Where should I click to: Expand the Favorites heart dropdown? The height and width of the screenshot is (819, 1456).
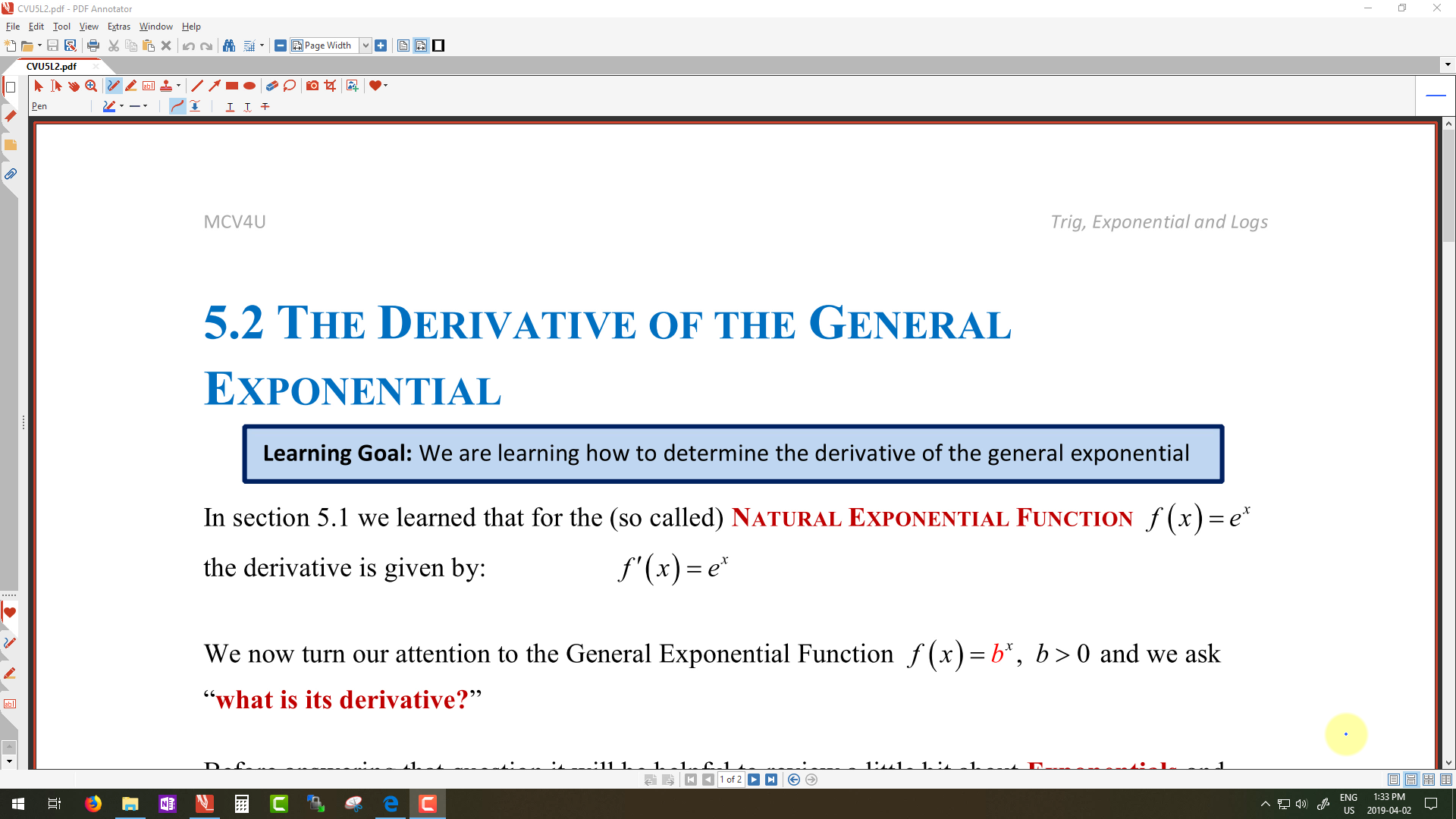[386, 86]
